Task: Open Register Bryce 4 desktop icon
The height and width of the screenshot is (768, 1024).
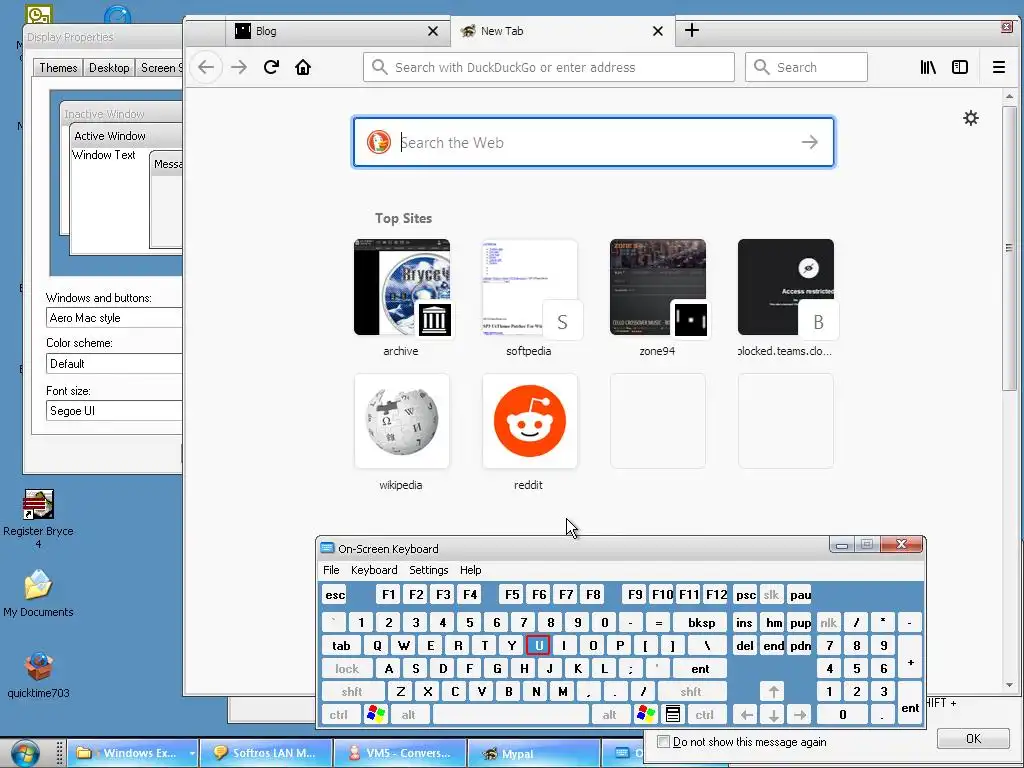Action: click(x=38, y=519)
